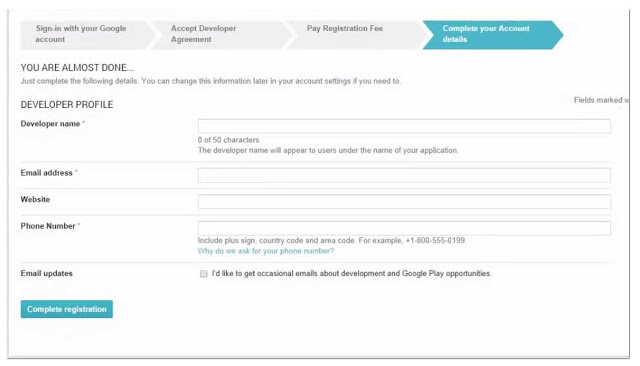Select 'Complete your Account details' step
The height and width of the screenshot is (366, 640).
[x=492, y=34]
